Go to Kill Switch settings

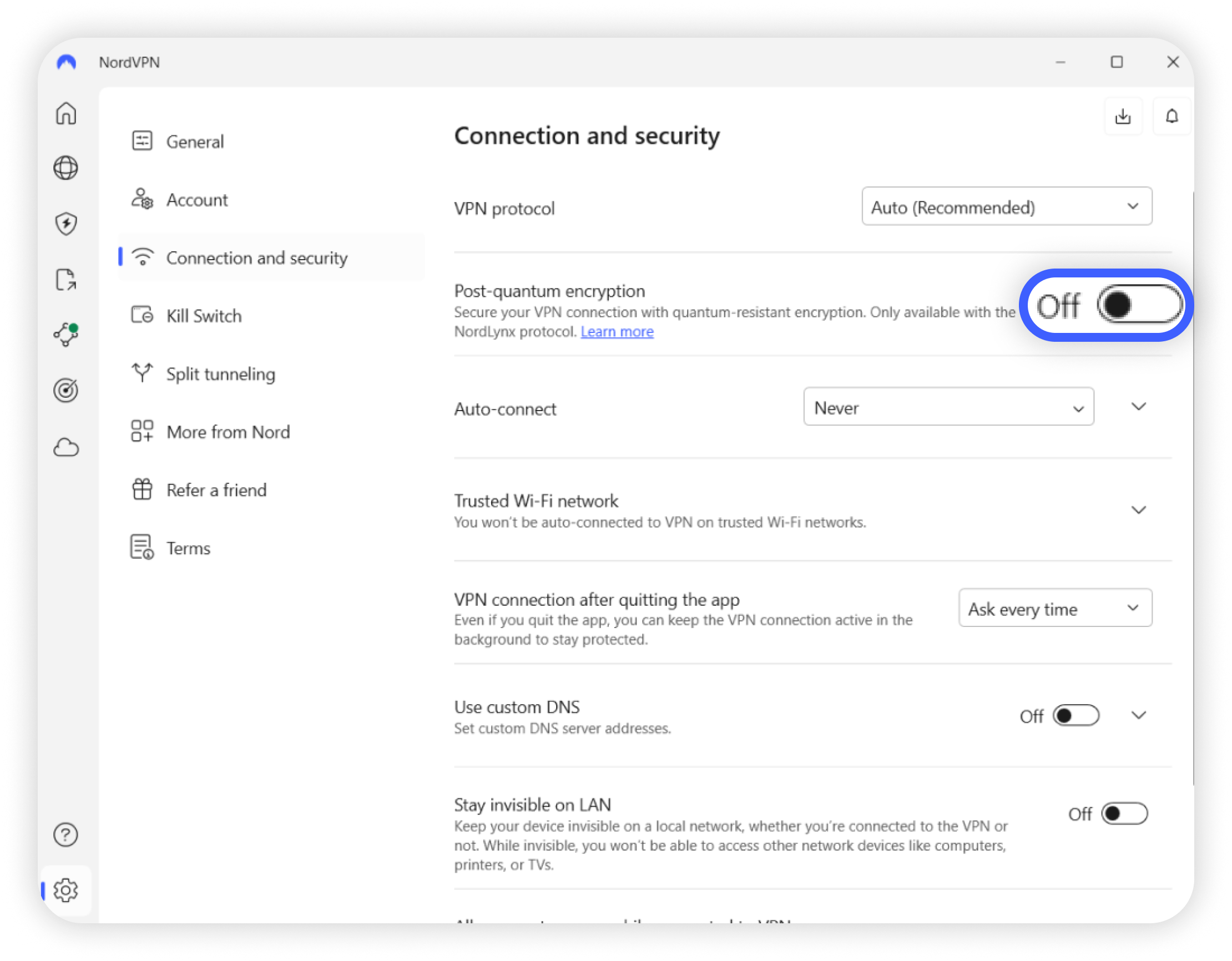(x=204, y=316)
